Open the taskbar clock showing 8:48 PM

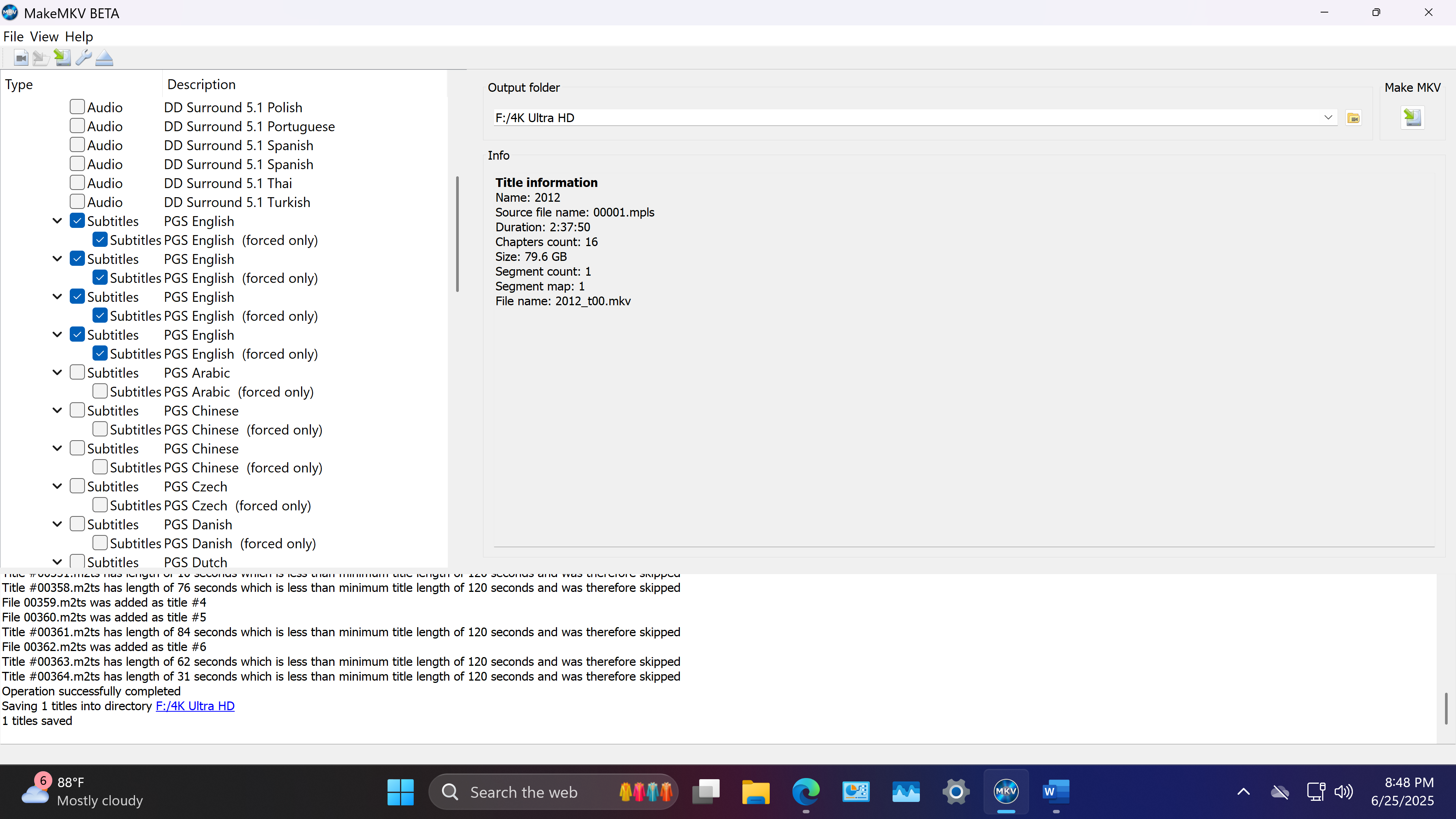pos(1403,791)
